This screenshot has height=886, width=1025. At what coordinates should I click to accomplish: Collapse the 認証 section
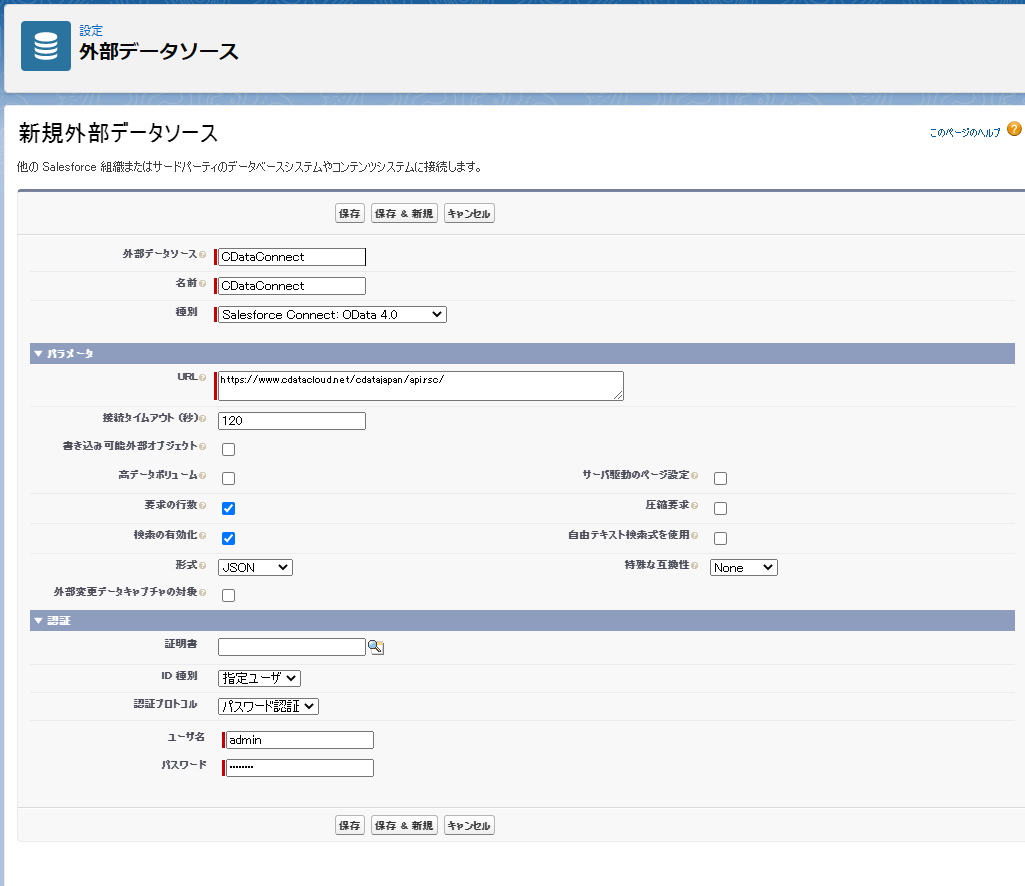36,618
